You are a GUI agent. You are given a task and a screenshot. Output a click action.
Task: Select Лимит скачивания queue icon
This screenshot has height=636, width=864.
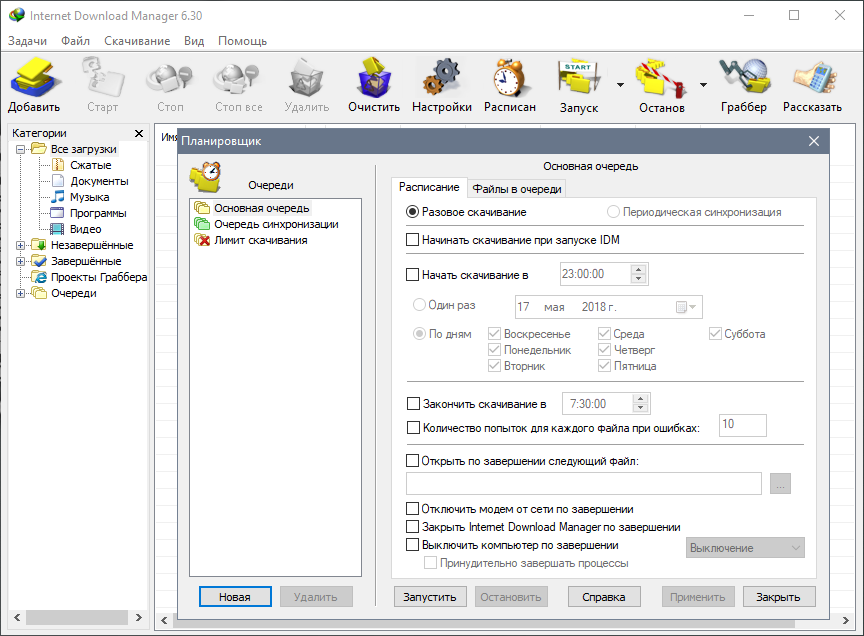pyautogui.click(x=202, y=240)
